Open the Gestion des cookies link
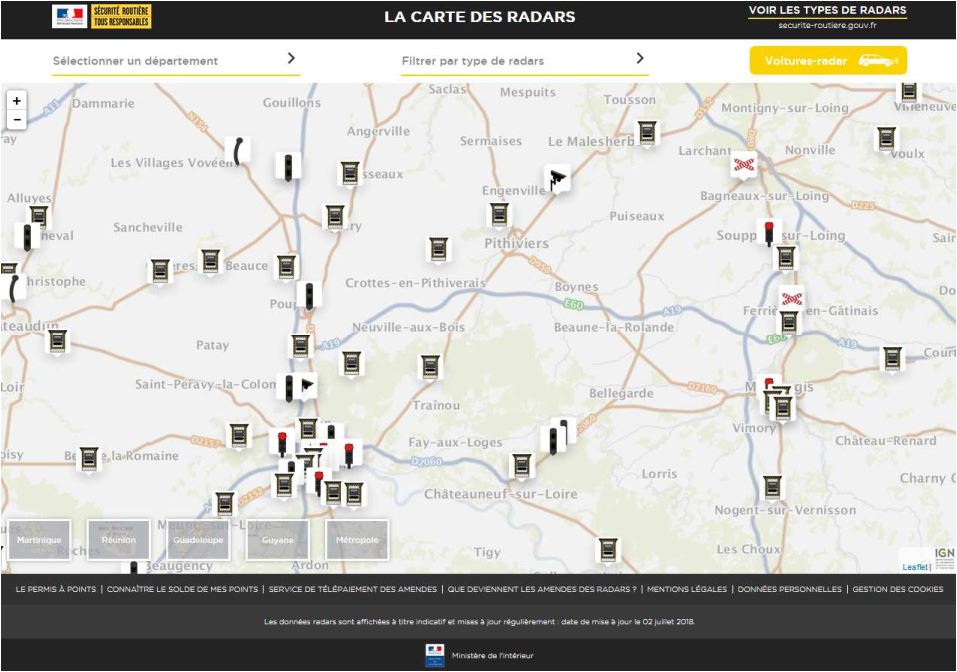The image size is (957, 672). click(898, 589)
